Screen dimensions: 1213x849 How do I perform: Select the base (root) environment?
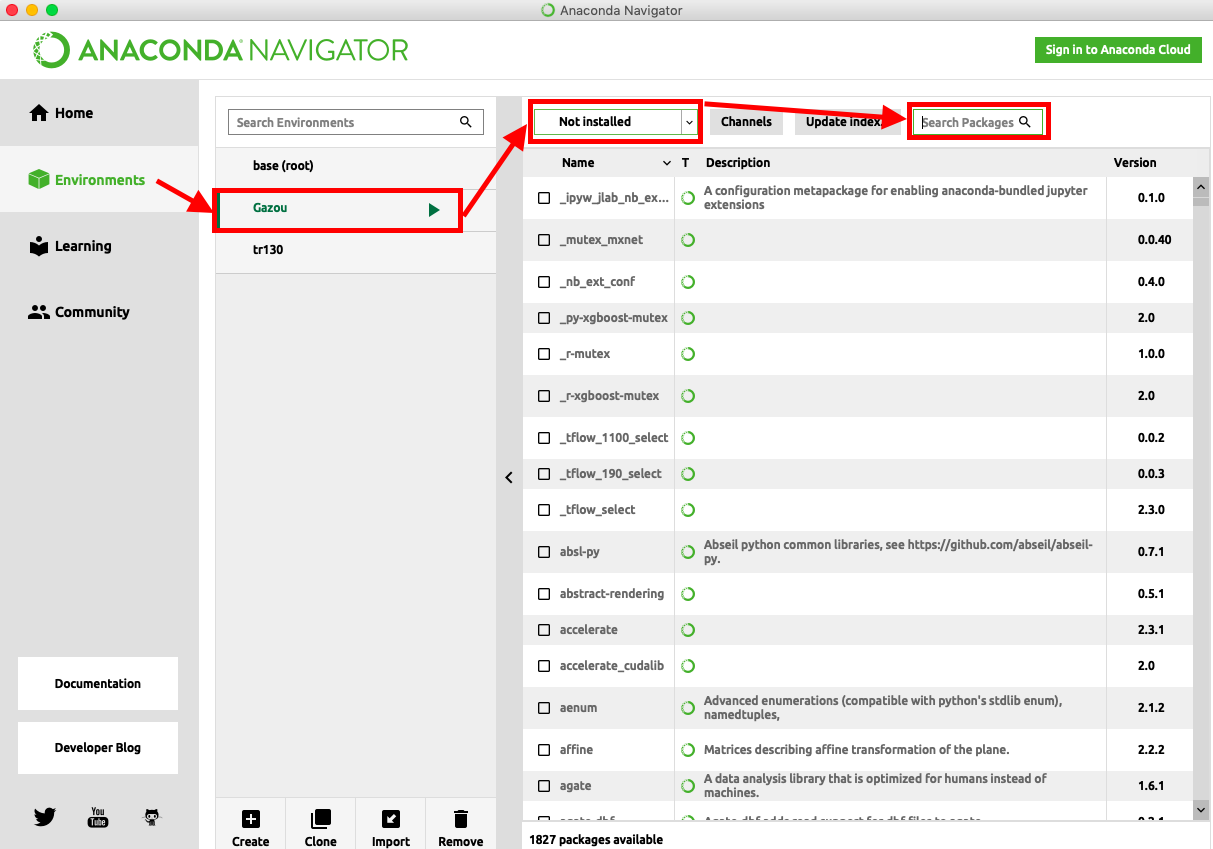[356, 166]
